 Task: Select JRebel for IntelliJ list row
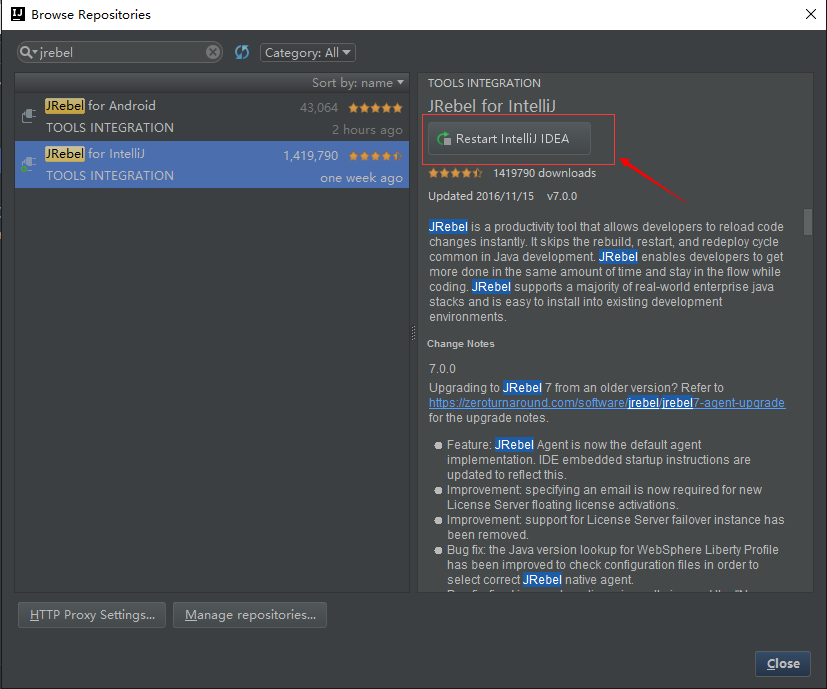pos(212,164)
